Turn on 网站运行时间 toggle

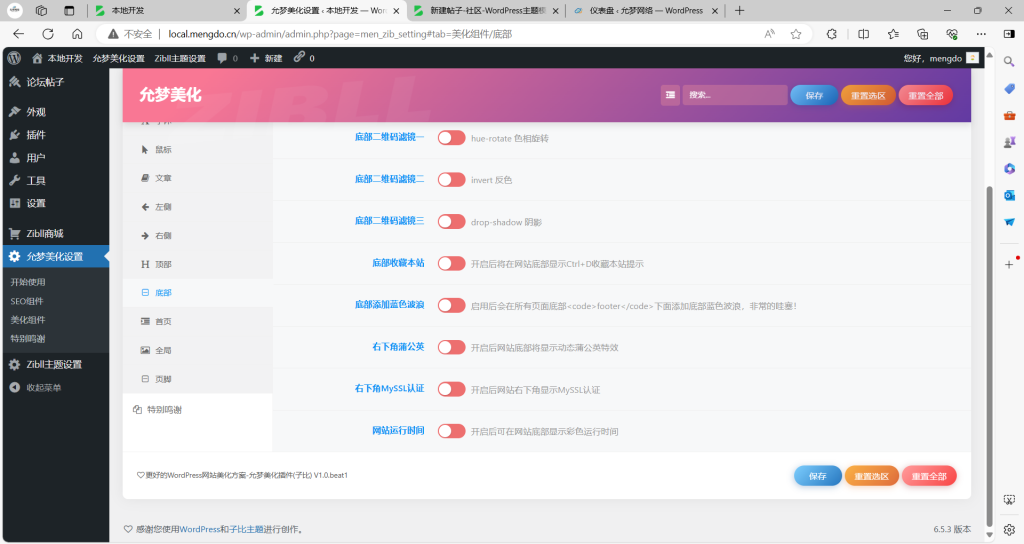tap(451, 431)
